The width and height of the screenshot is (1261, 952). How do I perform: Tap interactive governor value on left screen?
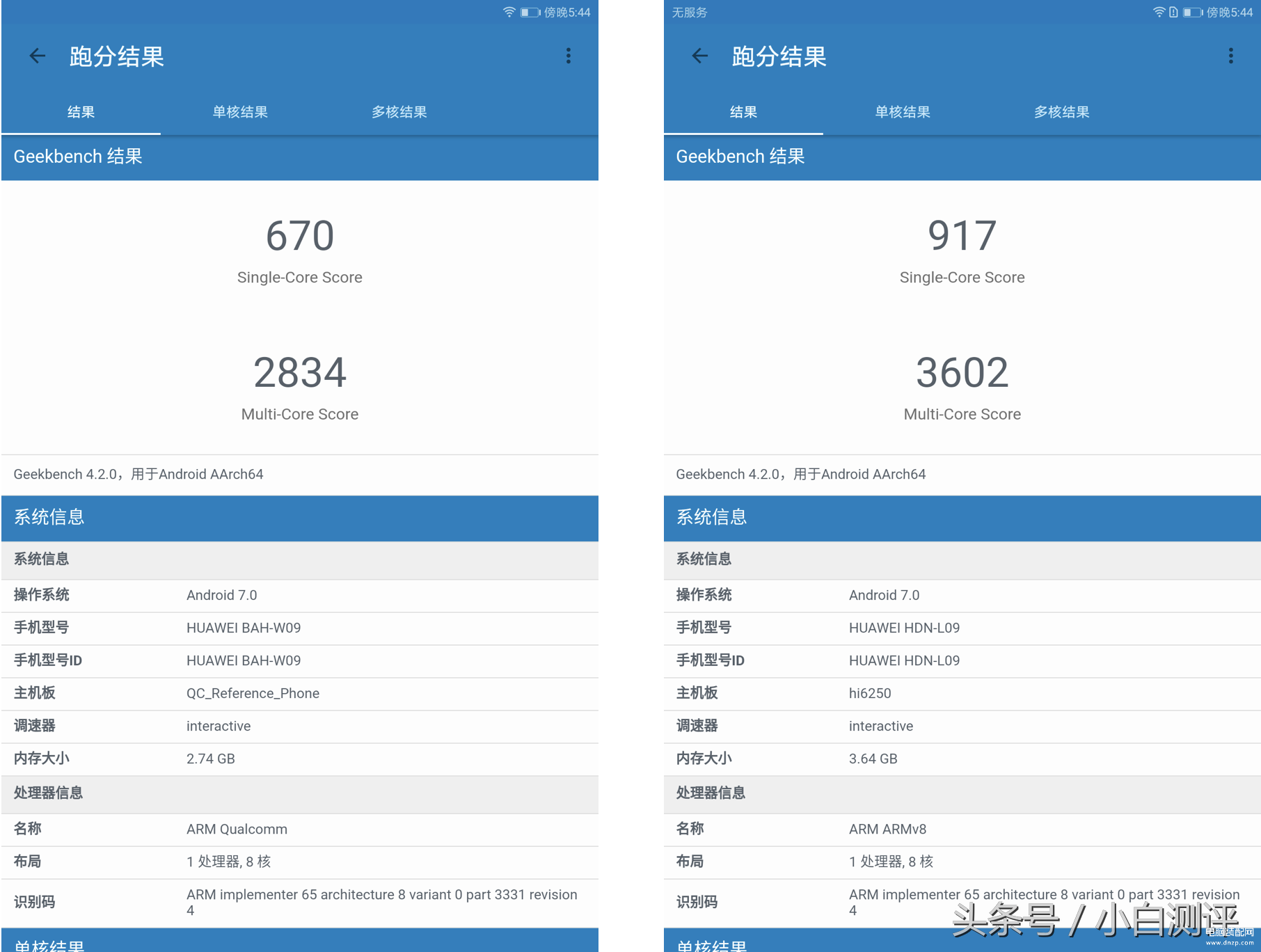219,726
